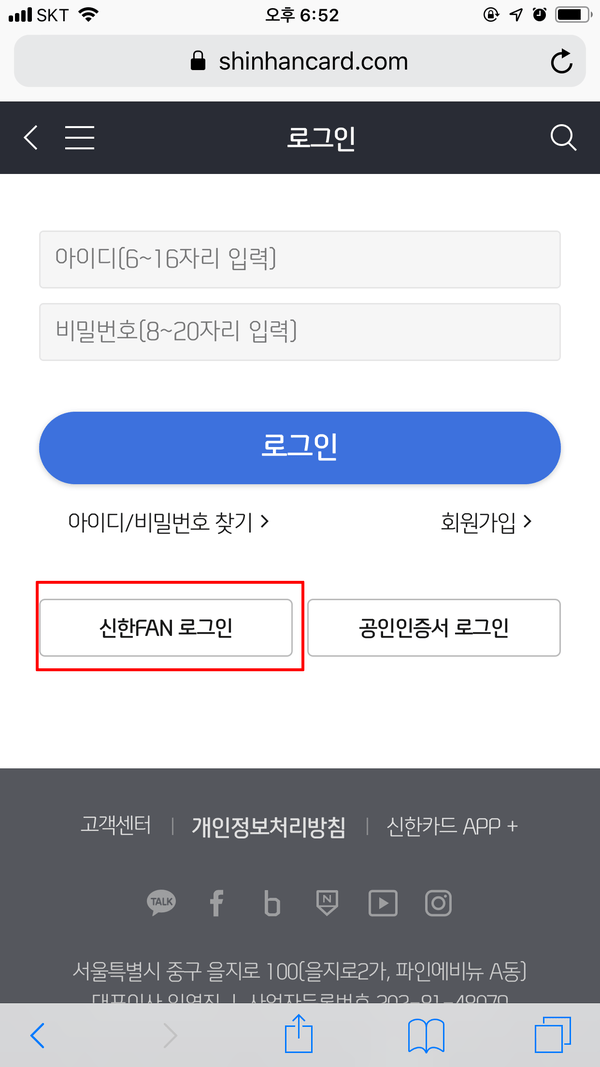
Task: Go back using header arrow
Action: click(31, 138)
